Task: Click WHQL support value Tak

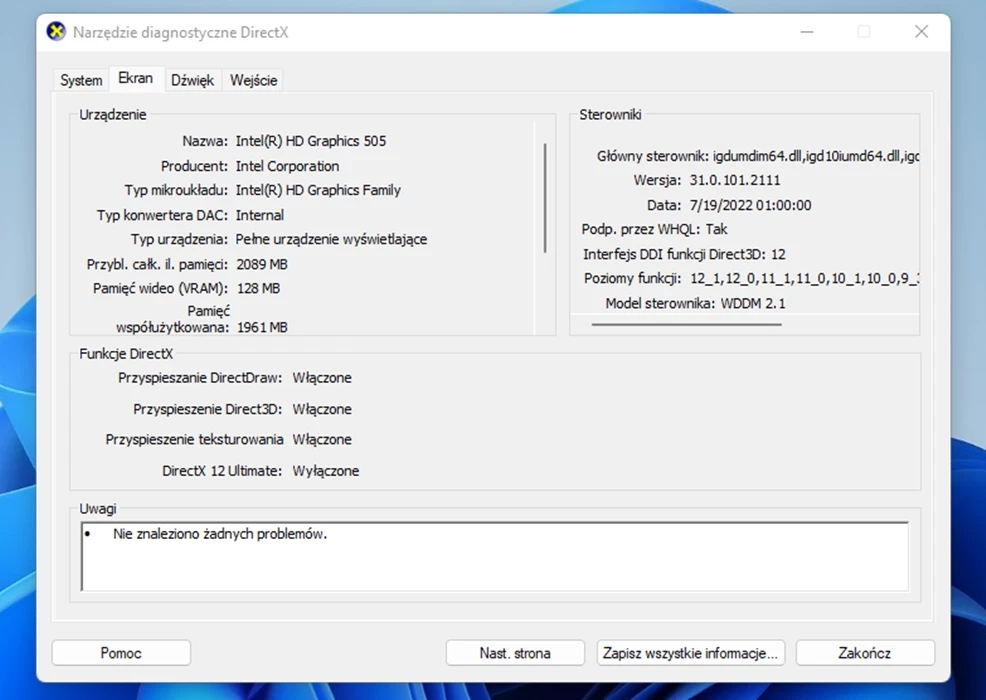Action: click(716, 229)
